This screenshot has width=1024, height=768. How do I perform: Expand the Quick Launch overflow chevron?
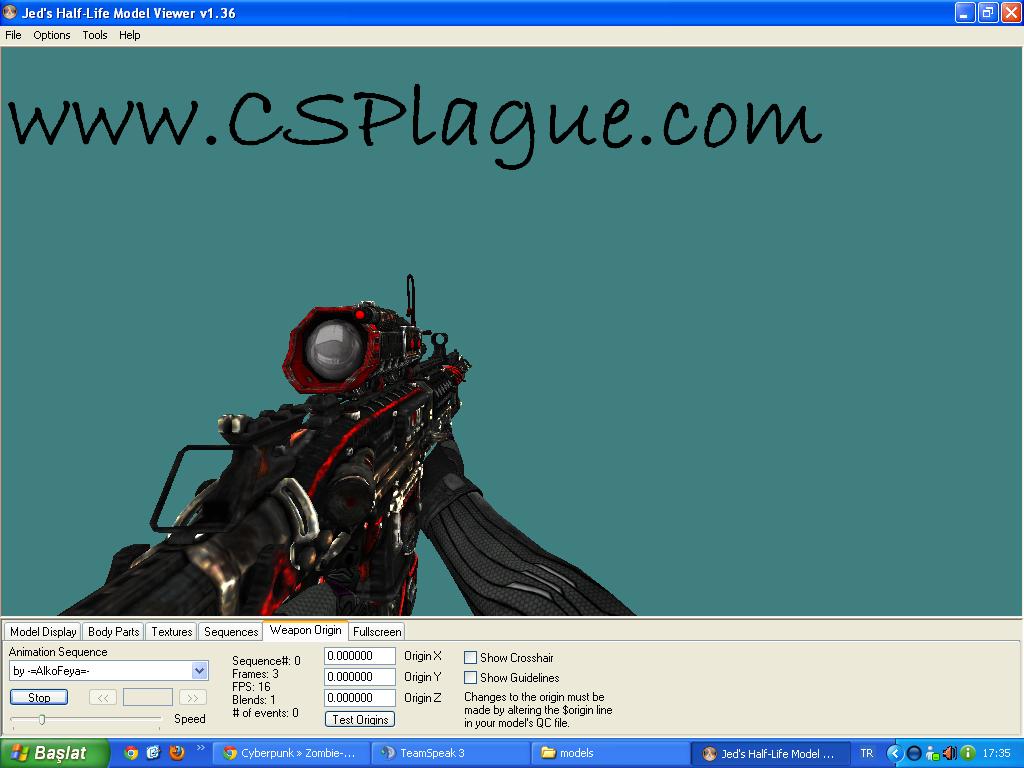(203, 748)
